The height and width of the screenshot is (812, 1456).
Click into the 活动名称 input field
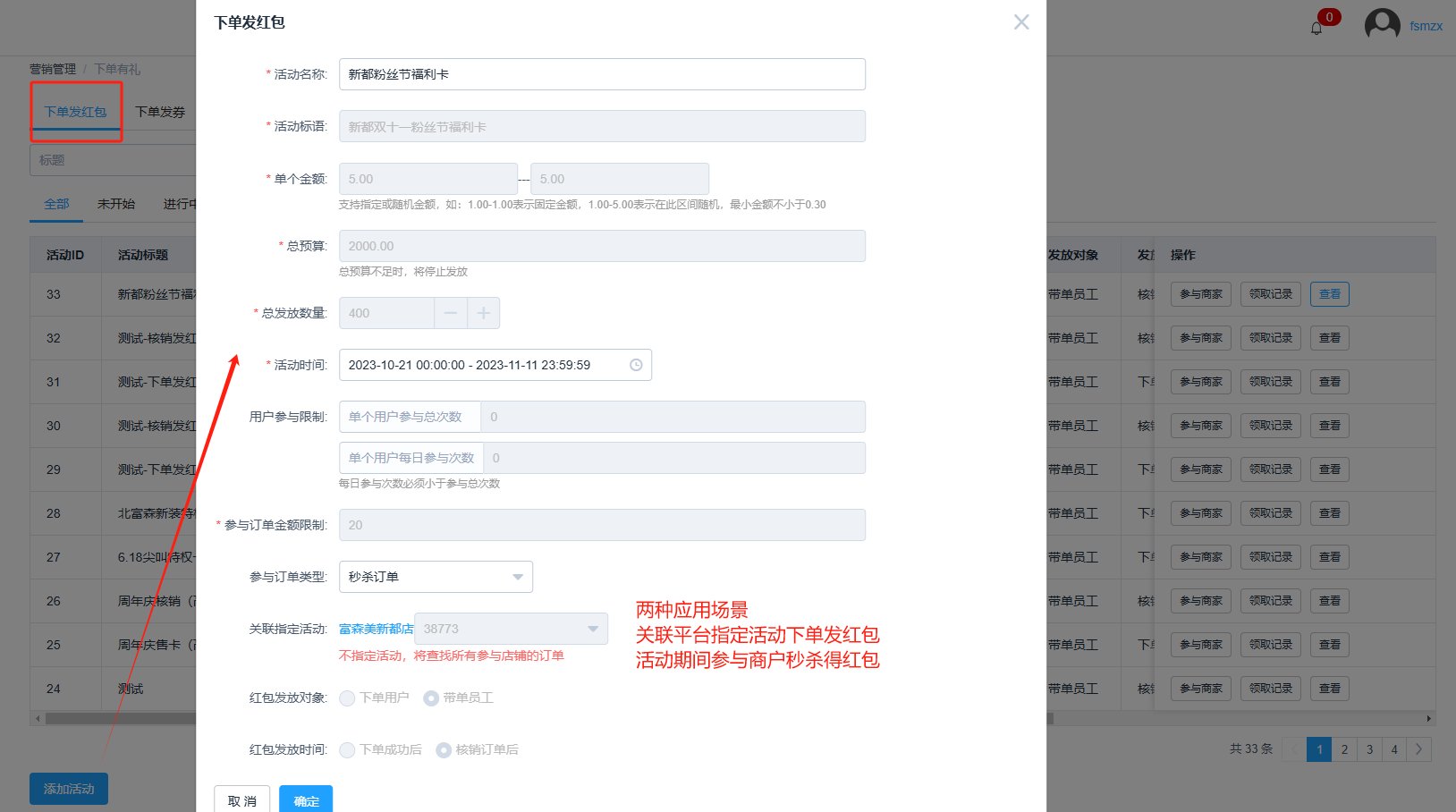(x=602, y=74)
